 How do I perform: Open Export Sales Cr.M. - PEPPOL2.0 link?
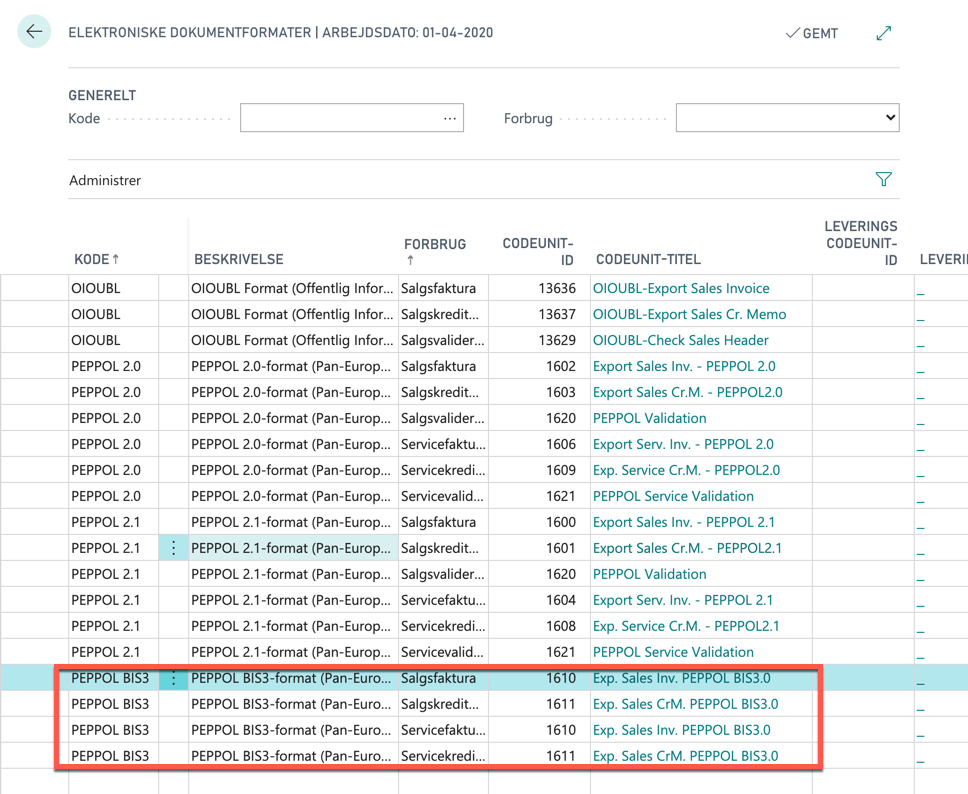tap(688, 392)
